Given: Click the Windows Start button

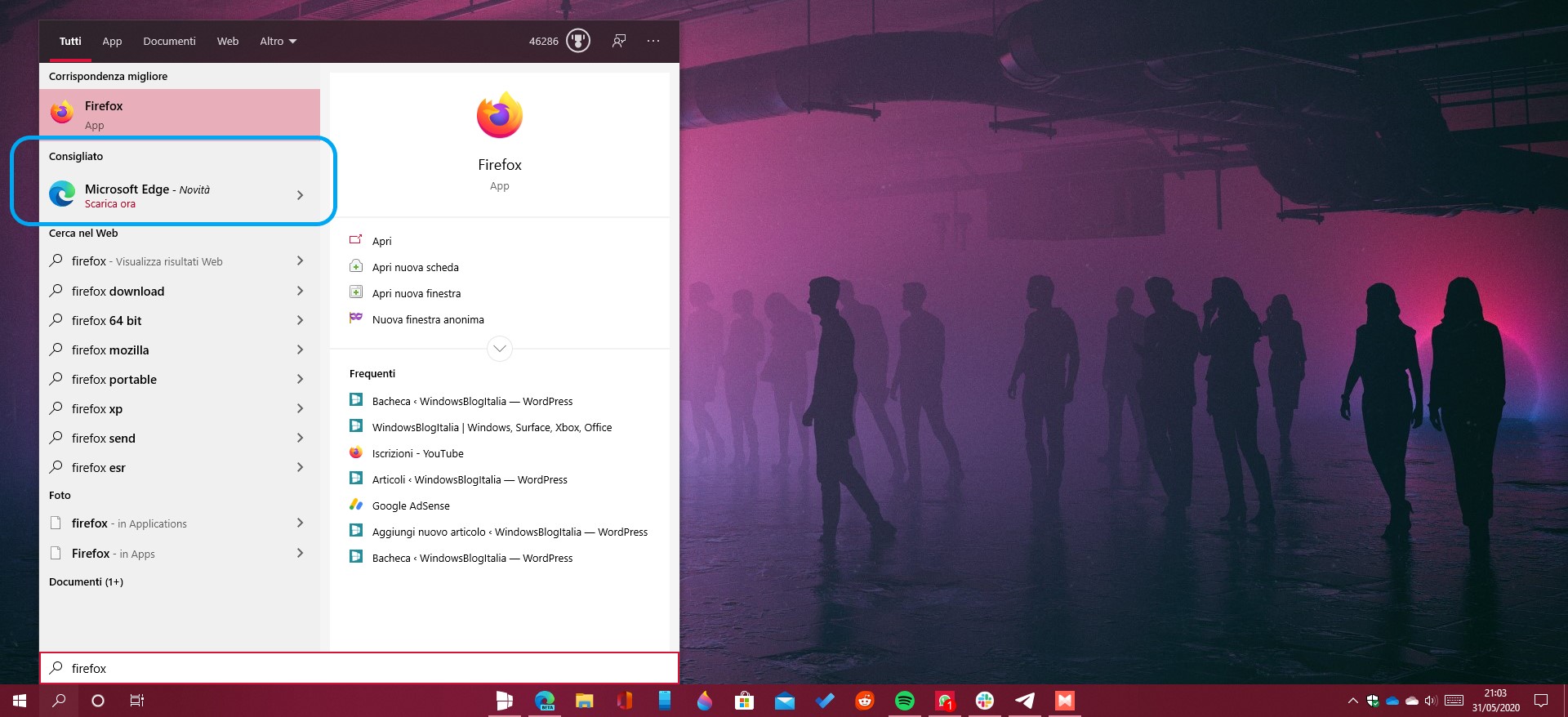Looking at the screenshot, I should [20, 700].
